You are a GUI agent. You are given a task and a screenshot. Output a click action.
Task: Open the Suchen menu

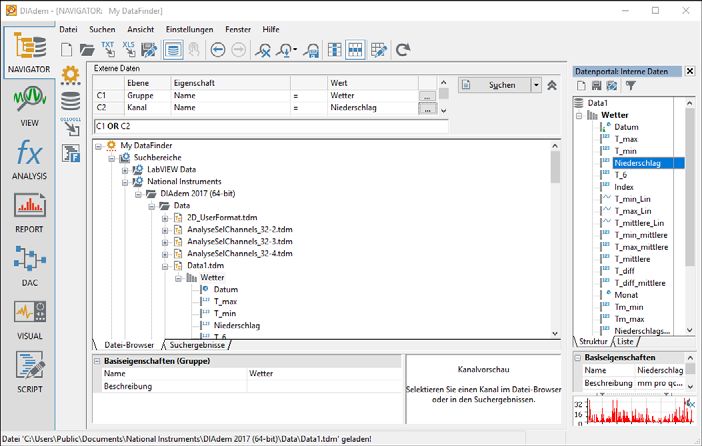click(102, 30)
